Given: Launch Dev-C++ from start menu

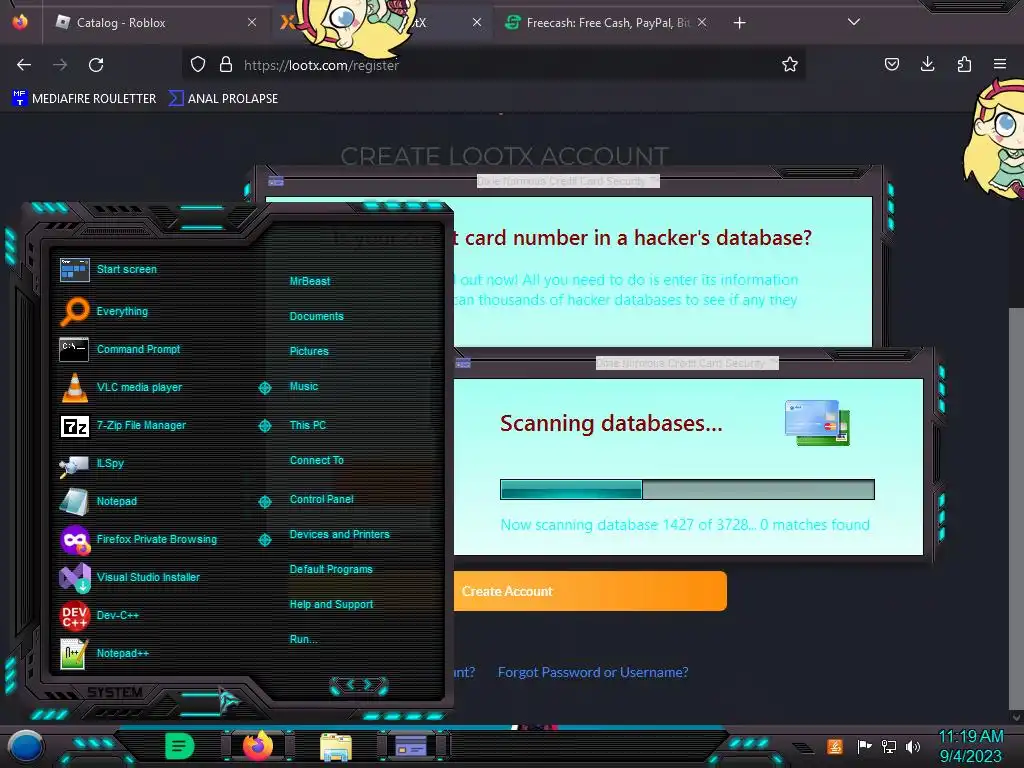Looking at the screenshot, I should click(x=99, y=615).
